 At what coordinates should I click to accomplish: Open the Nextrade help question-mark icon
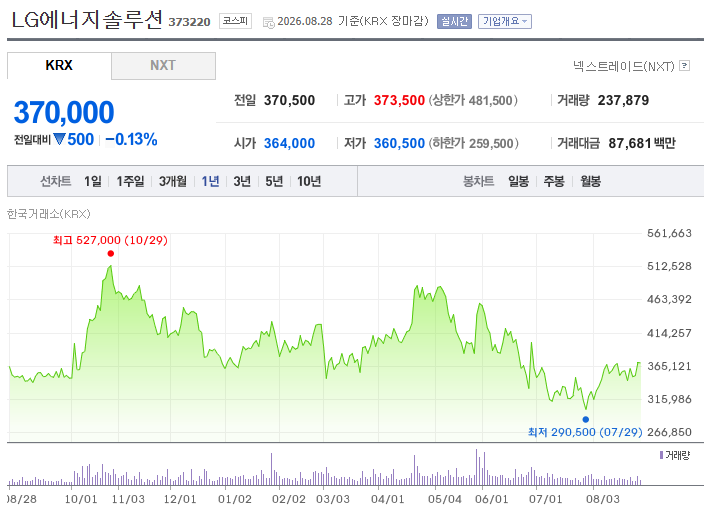[x=684, y=66]
